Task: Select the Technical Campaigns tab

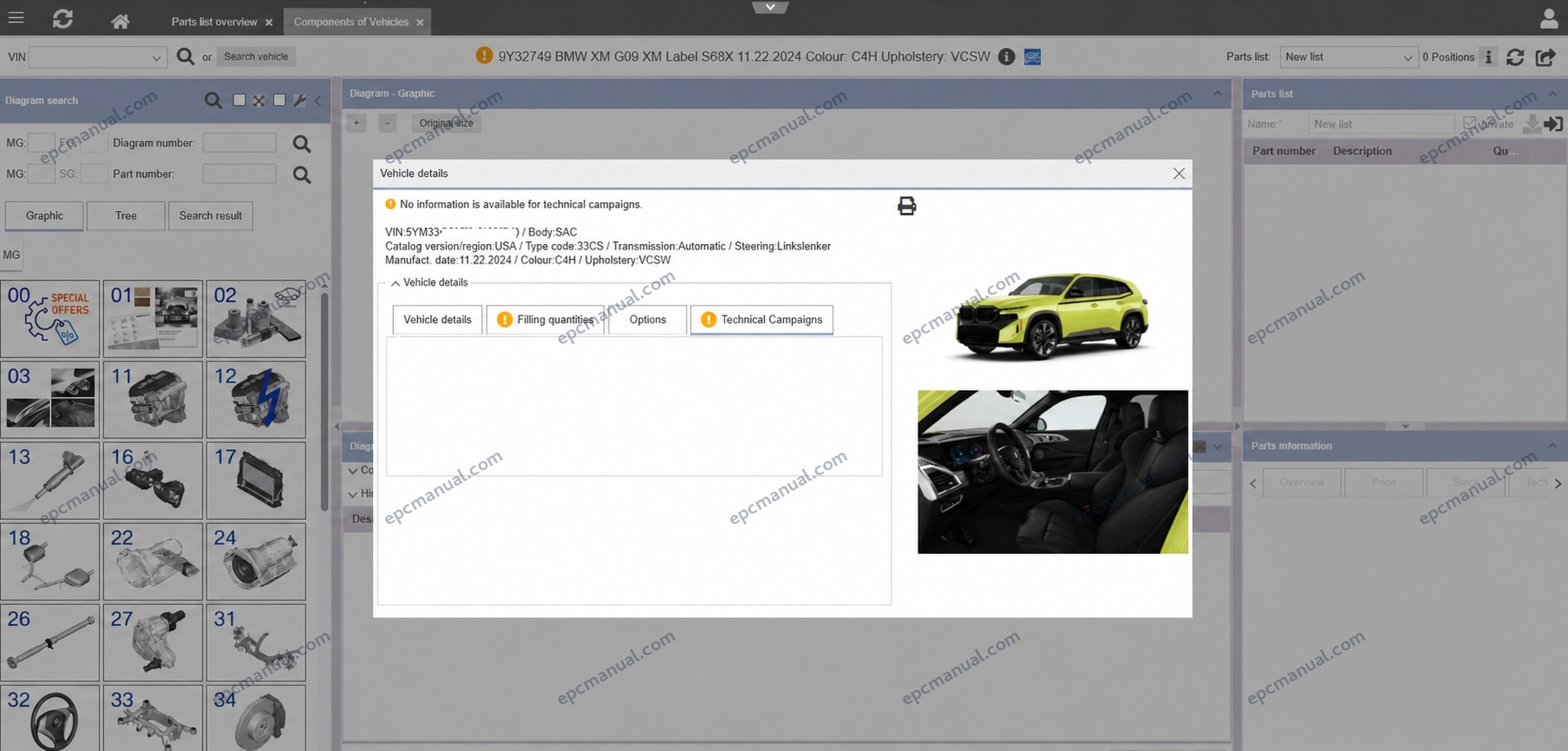Action: coord(762,319)
